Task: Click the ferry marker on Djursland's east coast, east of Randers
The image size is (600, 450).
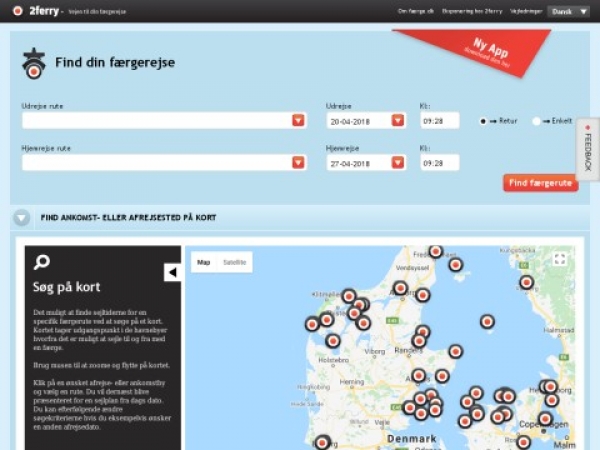Action: coord(455,351)
